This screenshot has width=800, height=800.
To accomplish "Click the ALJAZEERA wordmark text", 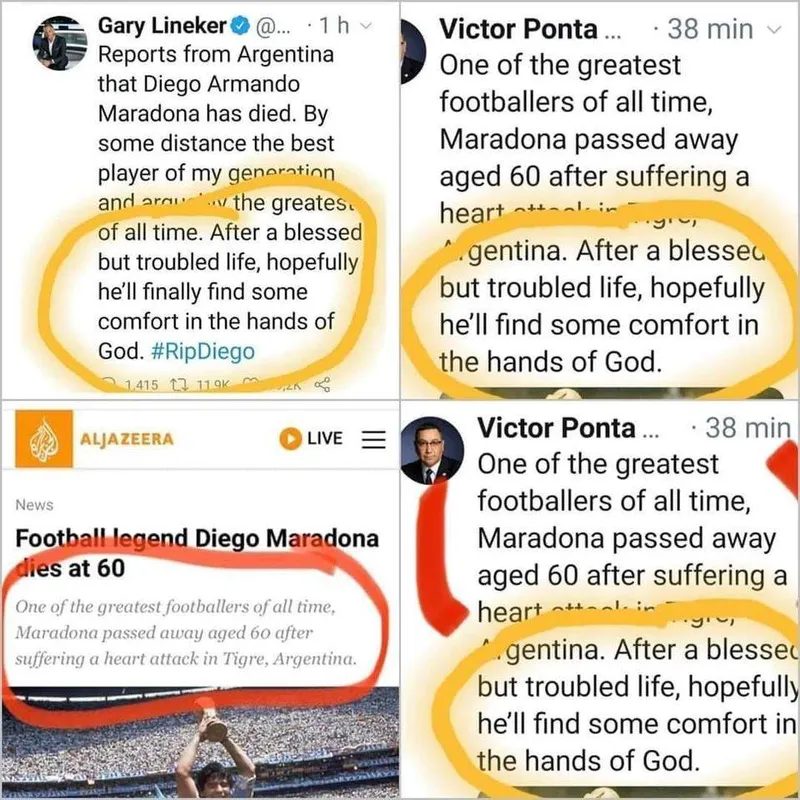I will 127,439.
